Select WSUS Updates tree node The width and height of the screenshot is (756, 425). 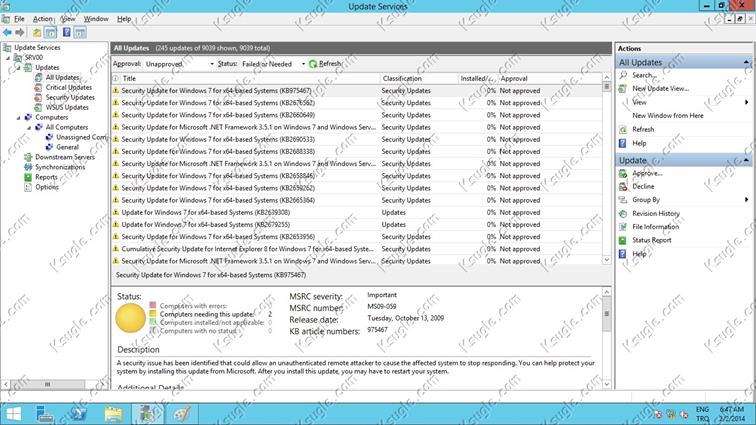[x=67, y=107]
